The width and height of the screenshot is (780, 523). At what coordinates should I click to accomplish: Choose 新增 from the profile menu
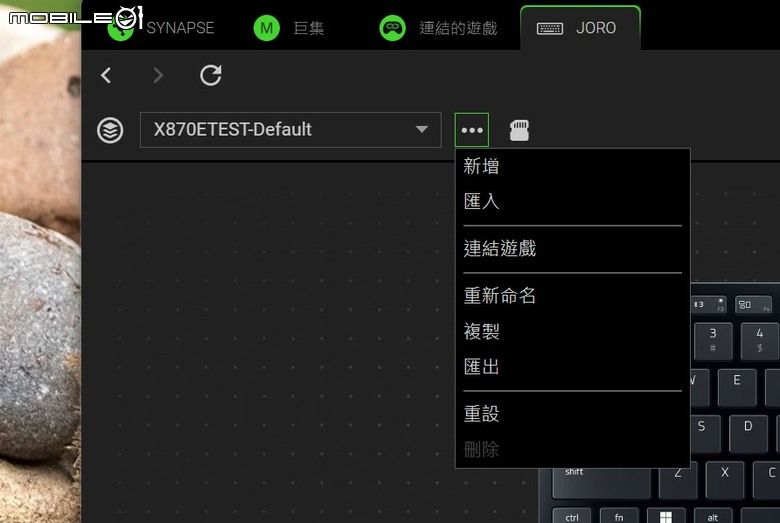pos(573,166)
